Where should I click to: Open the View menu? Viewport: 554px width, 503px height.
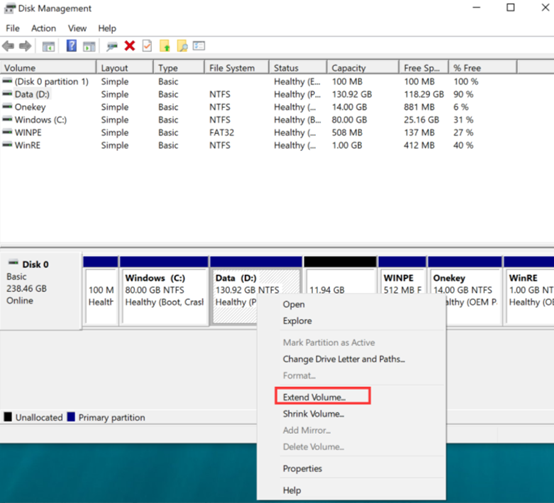(77, 28)
